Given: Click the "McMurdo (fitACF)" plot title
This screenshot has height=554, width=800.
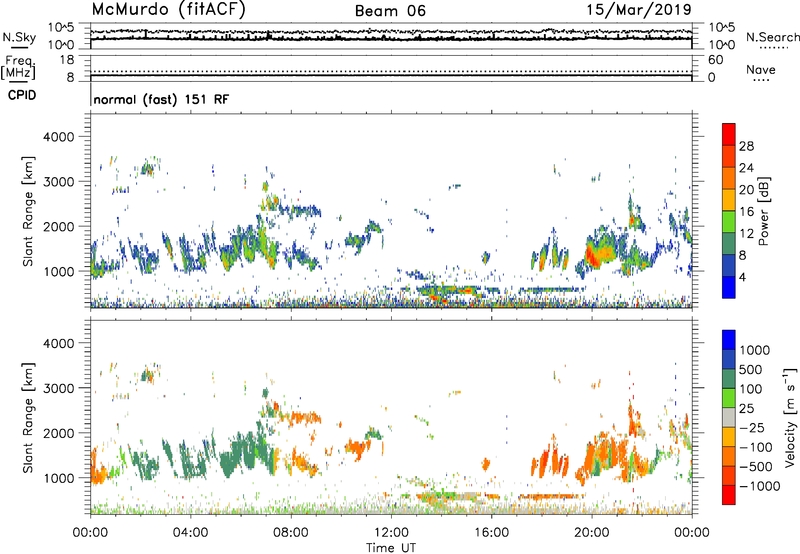Looking at the screenshot, I should [x=168, y=10].
